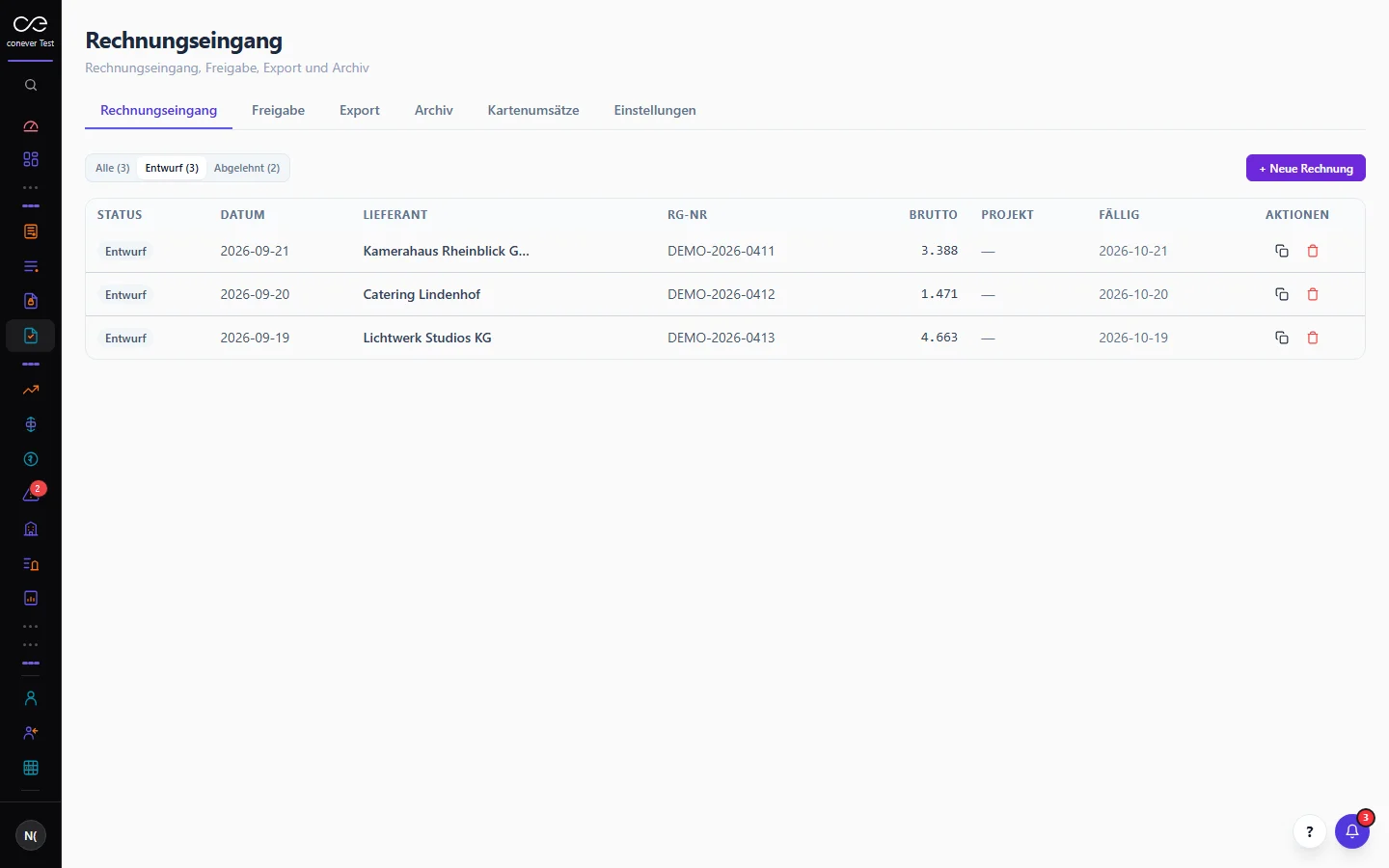Open the Archiv tab
The height and width of the screenshot is (868, 1389).
click(434, 111)
